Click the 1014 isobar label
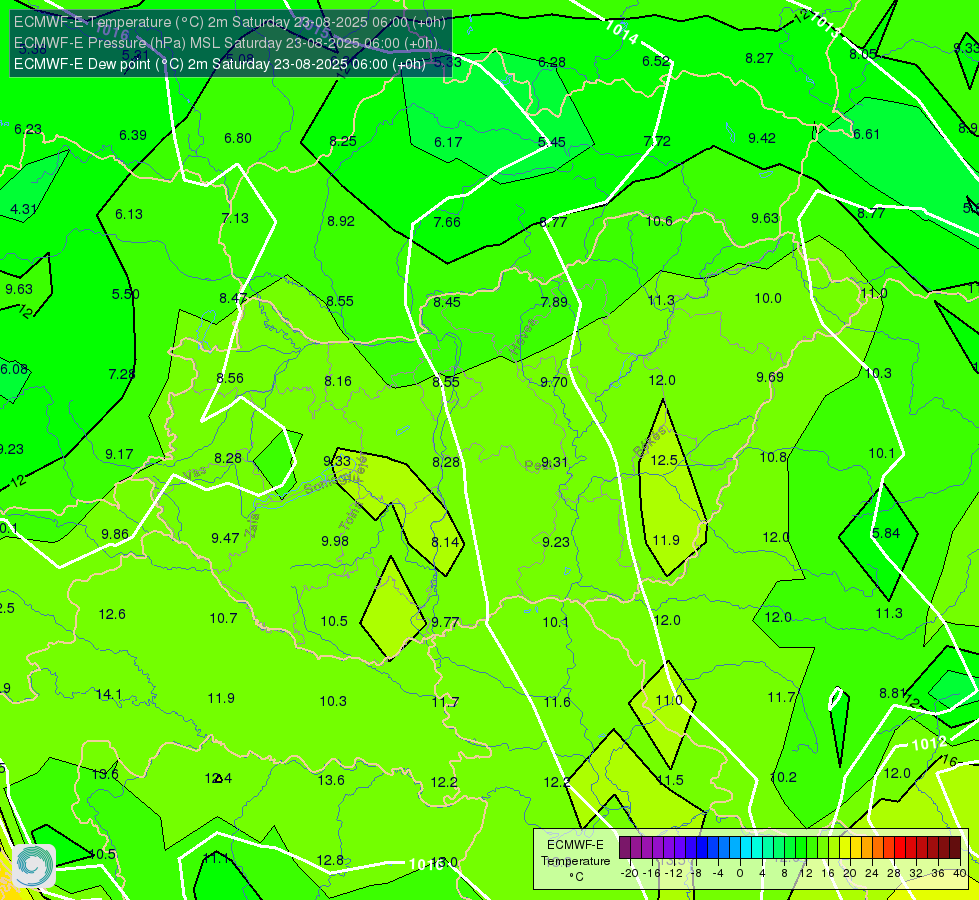Image resolution: width=979 pixels, height=900 pixels. click(x=621, y=32)
